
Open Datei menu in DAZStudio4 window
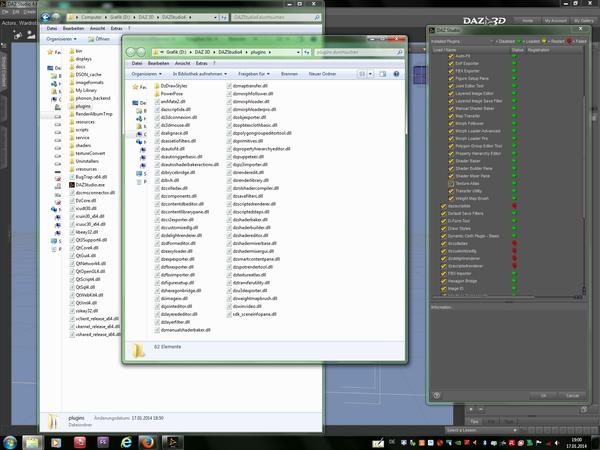tap(52, 29)
